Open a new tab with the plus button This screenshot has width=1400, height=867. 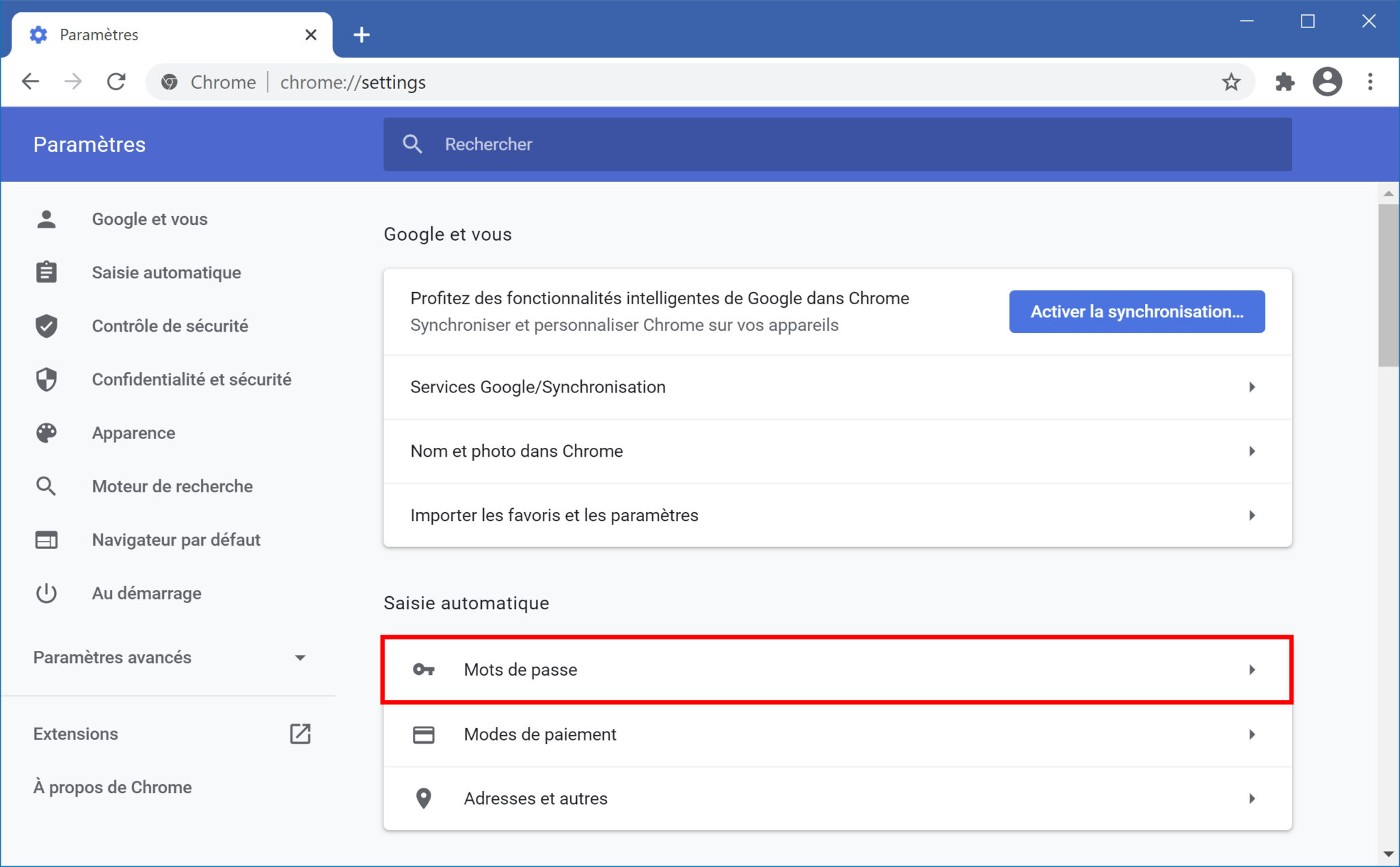(x=362, y=35)
